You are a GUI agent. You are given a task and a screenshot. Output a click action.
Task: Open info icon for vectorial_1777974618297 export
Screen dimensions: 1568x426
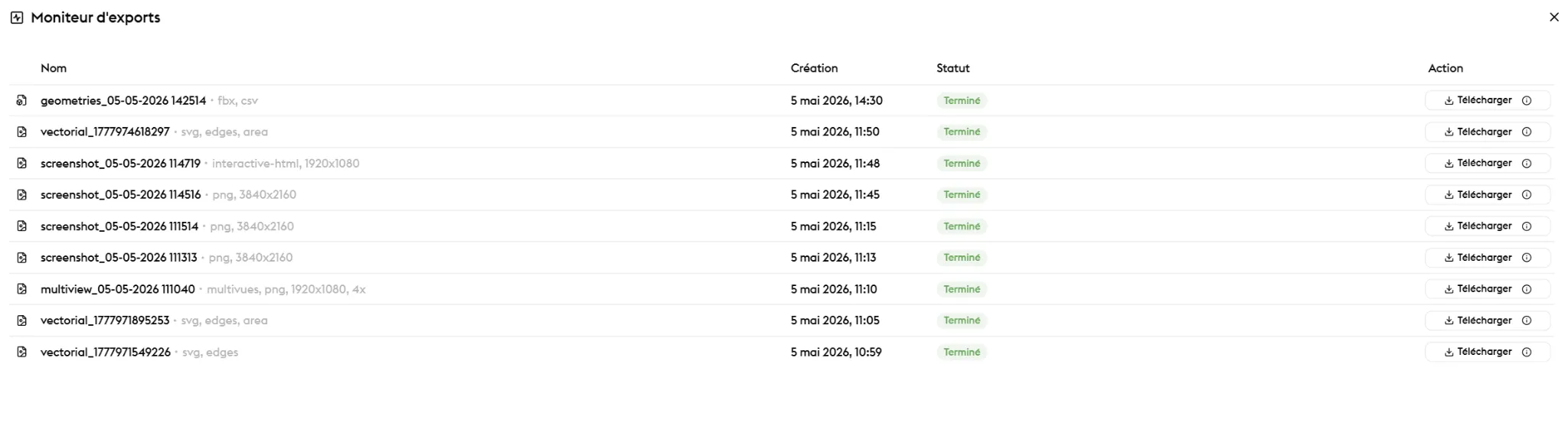tap(1526, 132)
